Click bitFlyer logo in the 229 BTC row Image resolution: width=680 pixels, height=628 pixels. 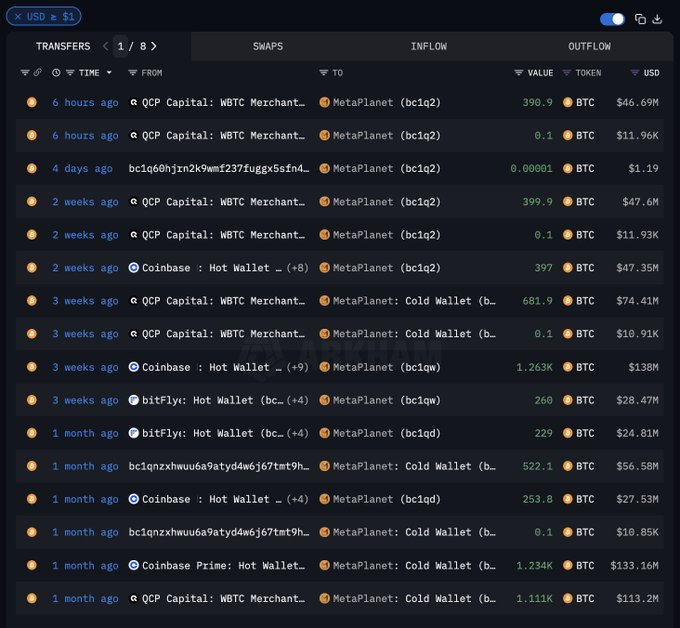click(134, 433)
